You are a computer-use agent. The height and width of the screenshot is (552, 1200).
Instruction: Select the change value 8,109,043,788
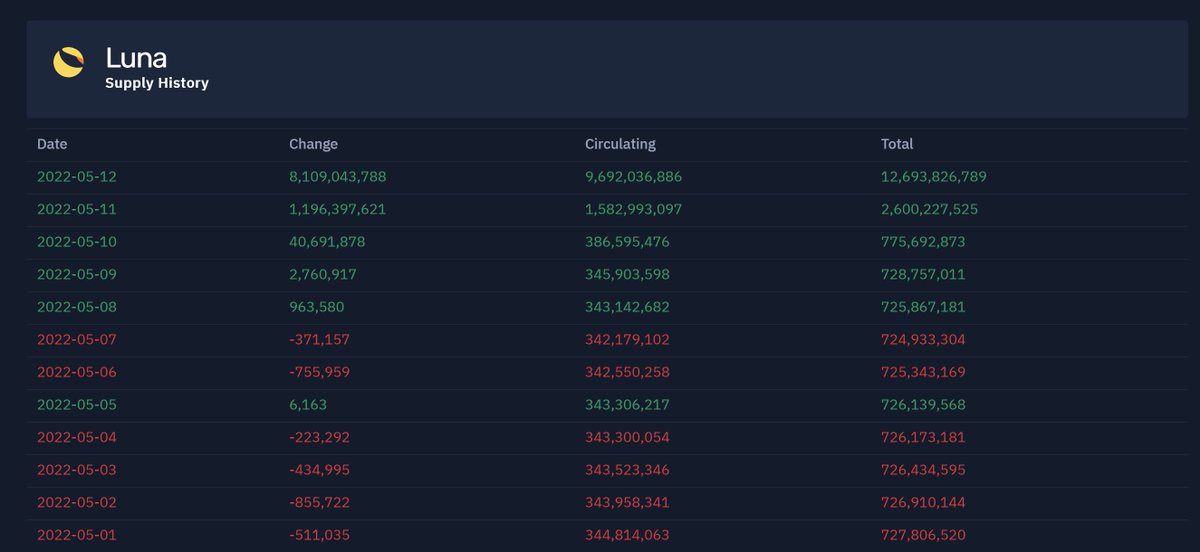[338, 177]
